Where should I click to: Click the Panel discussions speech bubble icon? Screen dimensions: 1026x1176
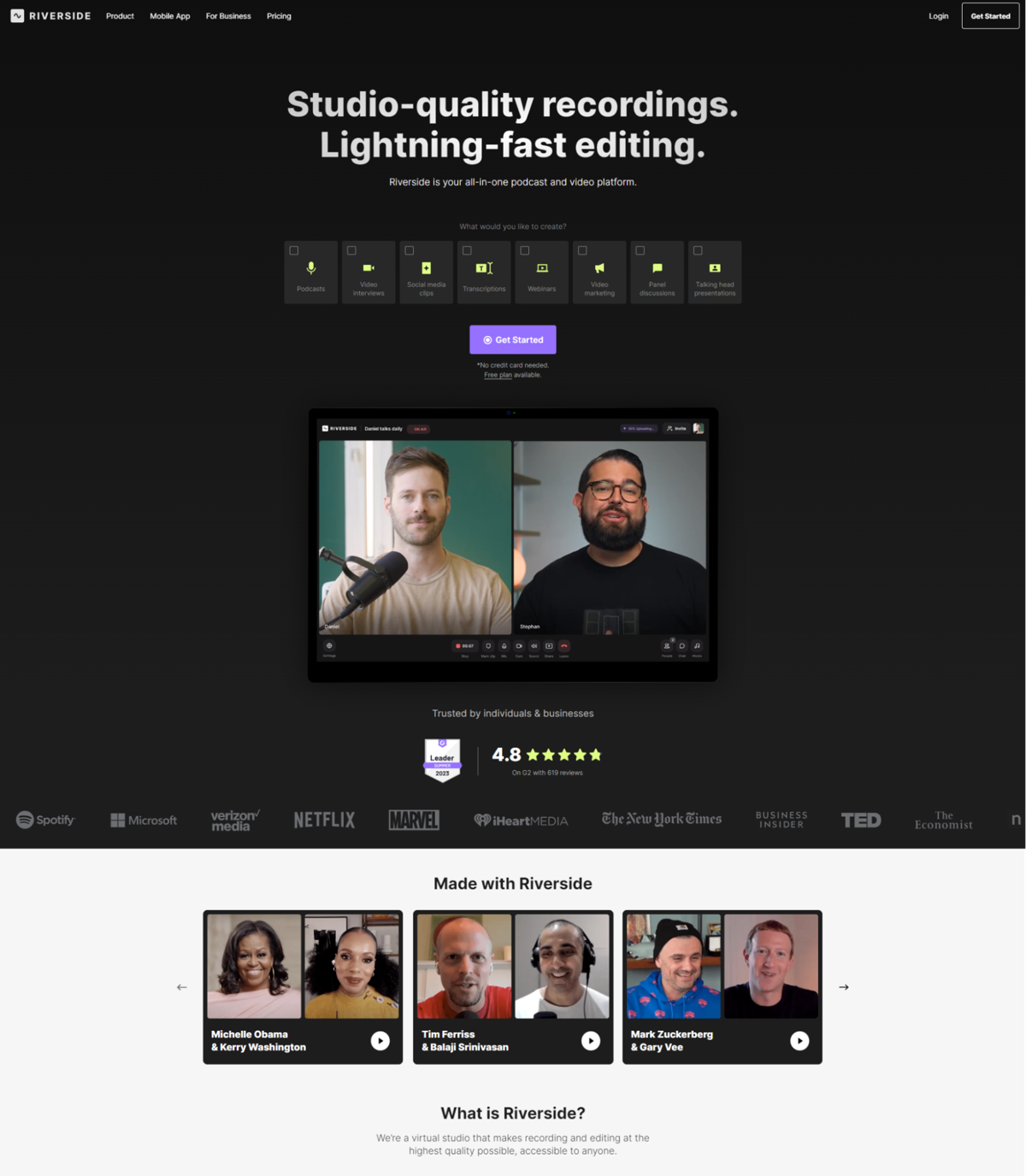tap(657, 268)
